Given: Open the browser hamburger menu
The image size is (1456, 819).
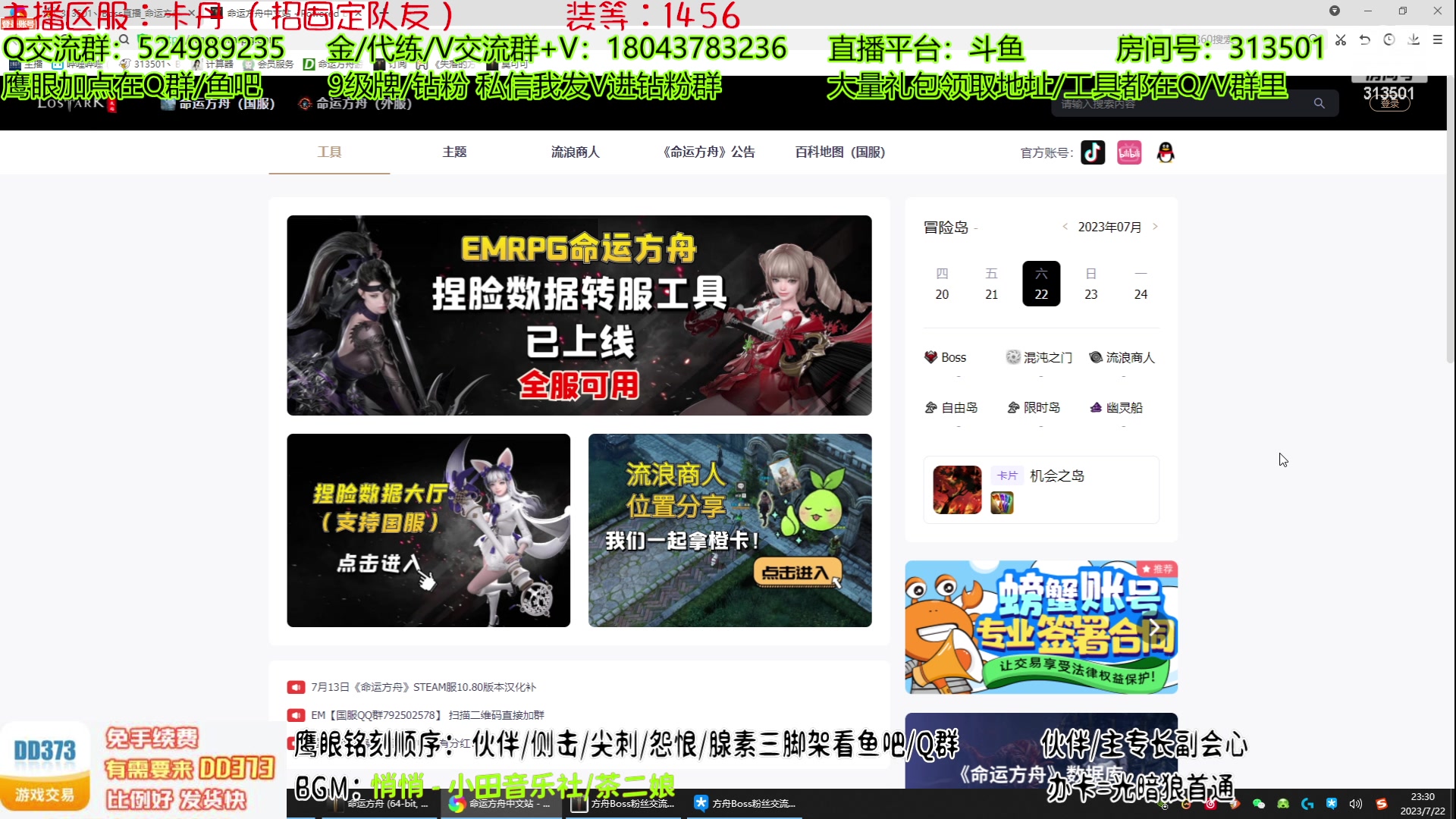Looking at the screenshot, I should [1438, 40].
